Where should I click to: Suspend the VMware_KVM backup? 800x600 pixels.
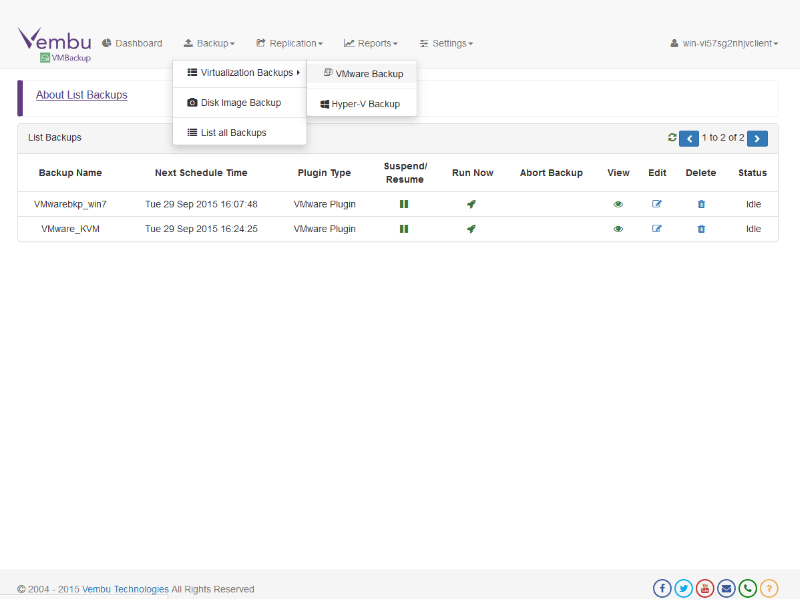404,229
